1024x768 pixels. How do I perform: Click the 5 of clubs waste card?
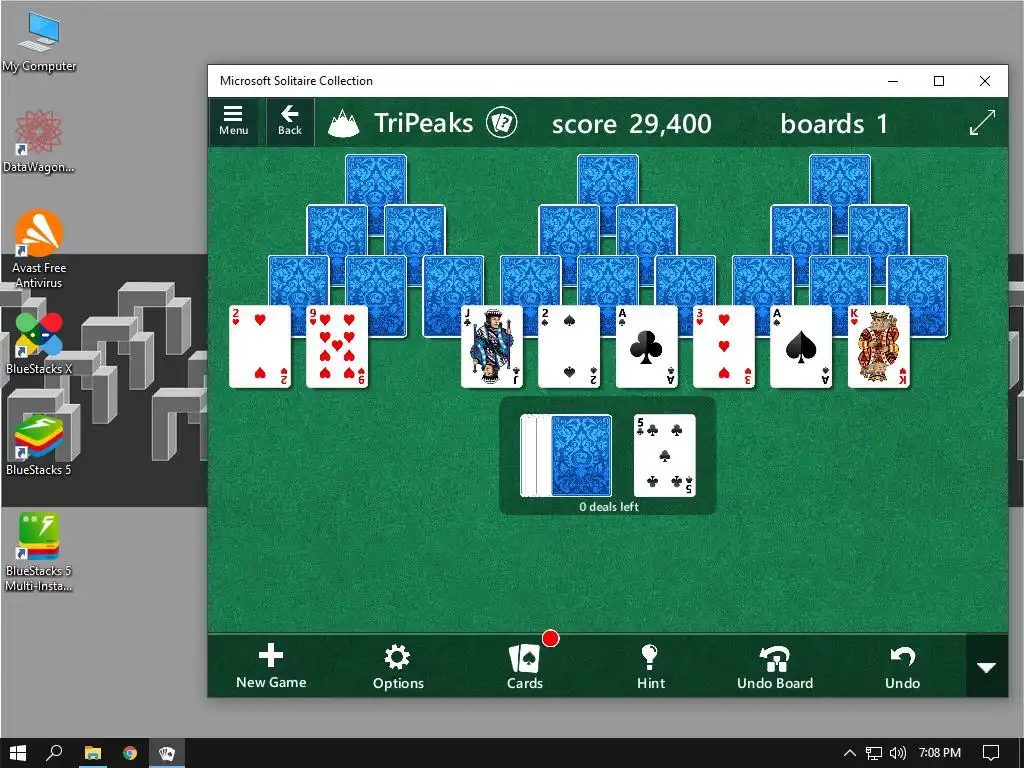(x=664, y=455)
